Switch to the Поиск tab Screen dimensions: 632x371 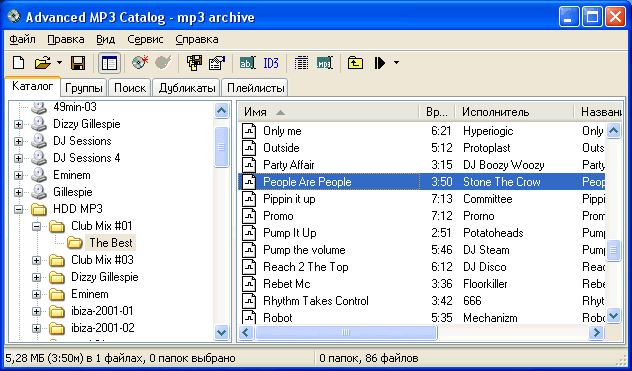130,88
